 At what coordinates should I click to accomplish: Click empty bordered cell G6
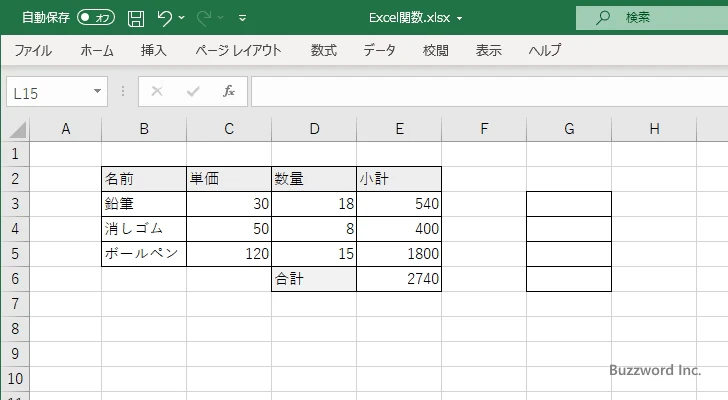tap(569, 279)
